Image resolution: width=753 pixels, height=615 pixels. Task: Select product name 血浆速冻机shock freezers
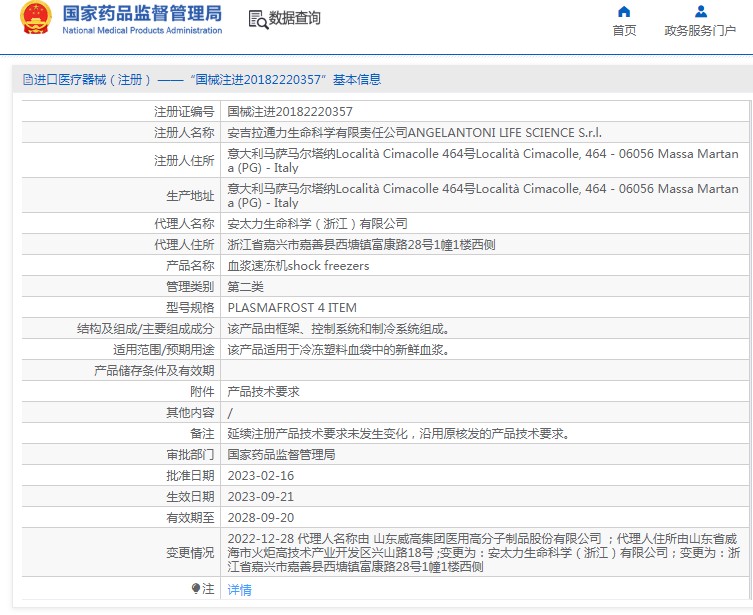[x=298, y=265]
